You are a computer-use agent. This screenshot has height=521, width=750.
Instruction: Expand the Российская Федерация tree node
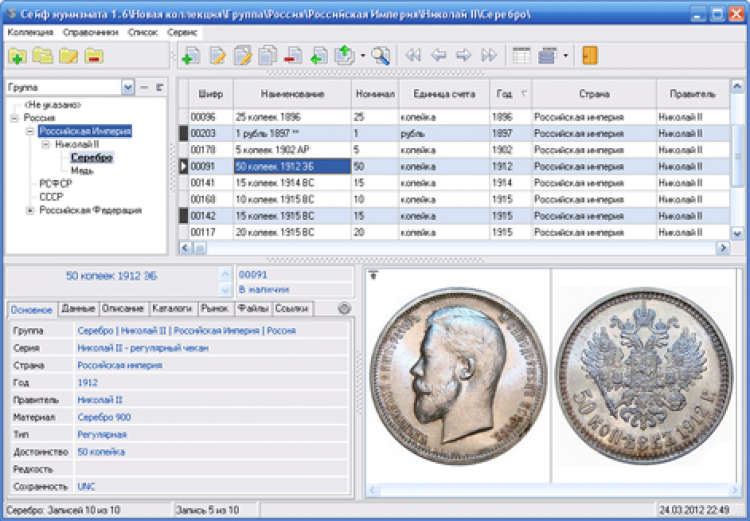pyautogui.click(x=30, y=211)
